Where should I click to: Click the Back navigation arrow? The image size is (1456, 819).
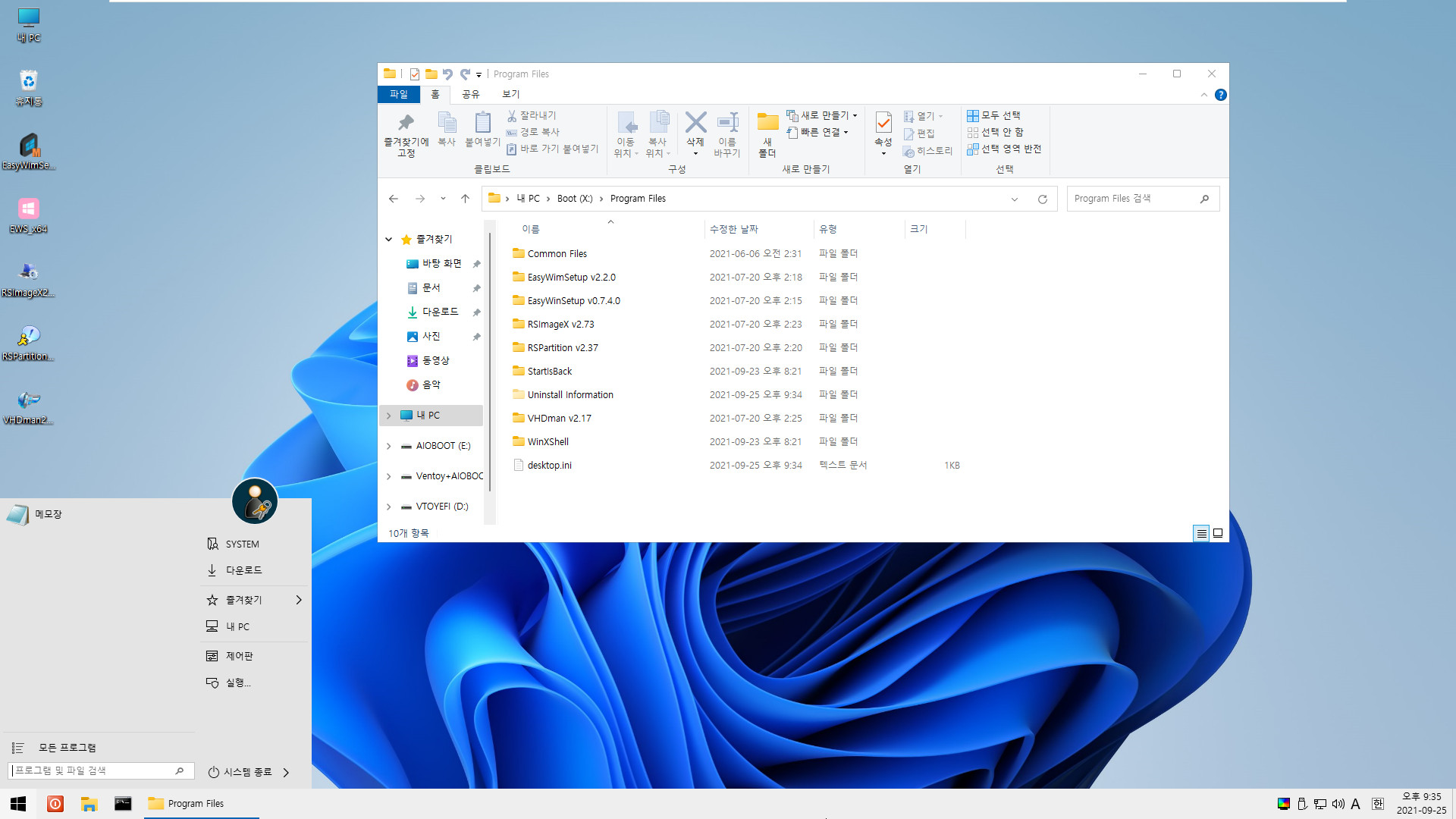pyautogui.click(x=394, y=199)
